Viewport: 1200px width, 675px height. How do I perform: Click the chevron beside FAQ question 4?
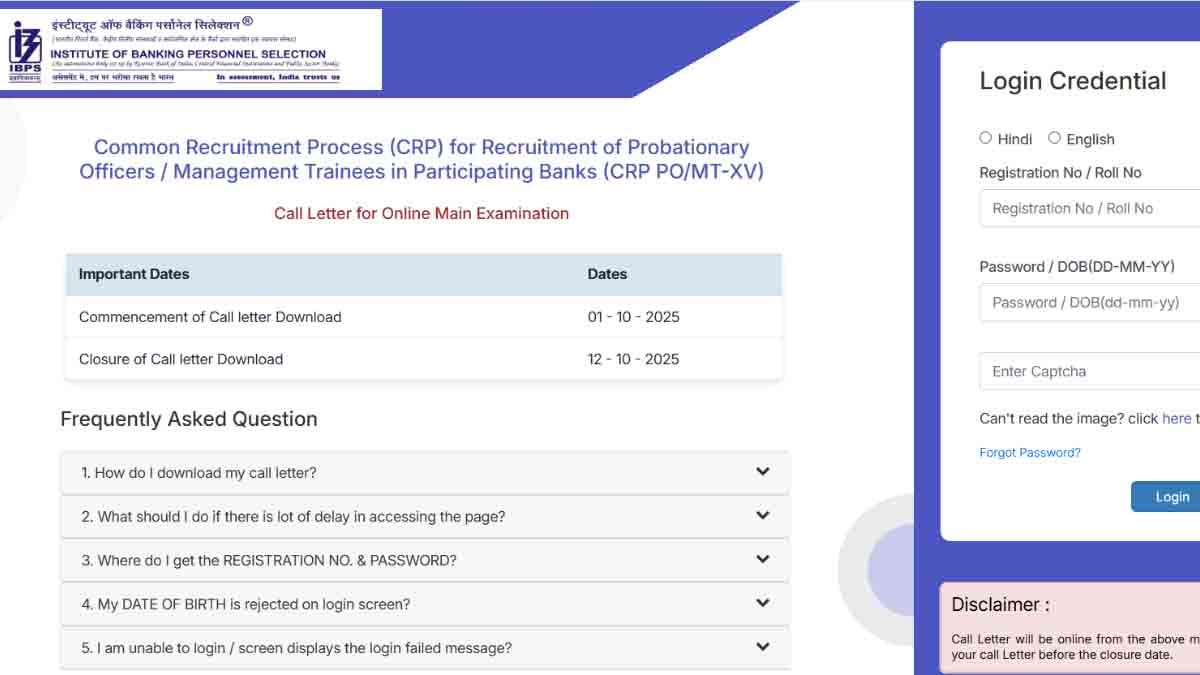pos(762,603)
